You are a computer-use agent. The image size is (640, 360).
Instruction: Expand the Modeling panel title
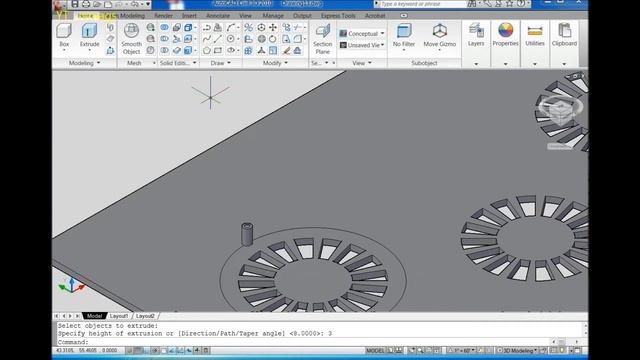84,63
